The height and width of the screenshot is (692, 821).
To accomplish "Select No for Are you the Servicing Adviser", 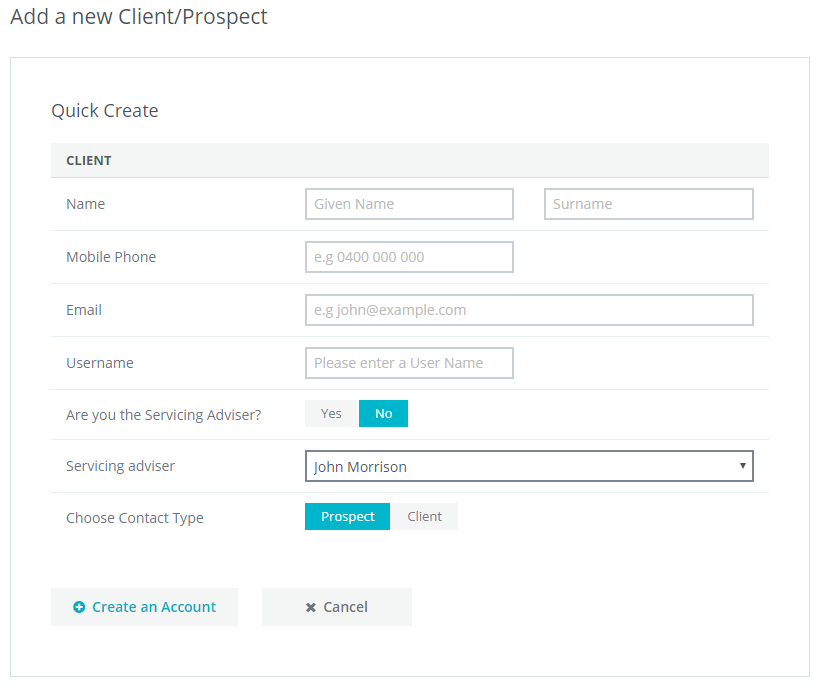I will pyautogui.click(x=383, y=413).
